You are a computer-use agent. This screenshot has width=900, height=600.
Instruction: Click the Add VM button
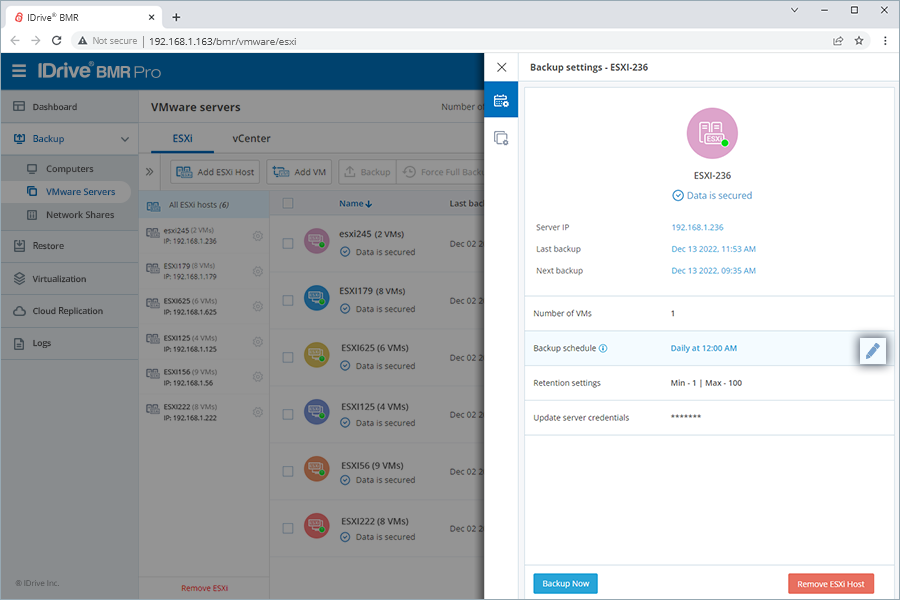click(x=299, y=172)
